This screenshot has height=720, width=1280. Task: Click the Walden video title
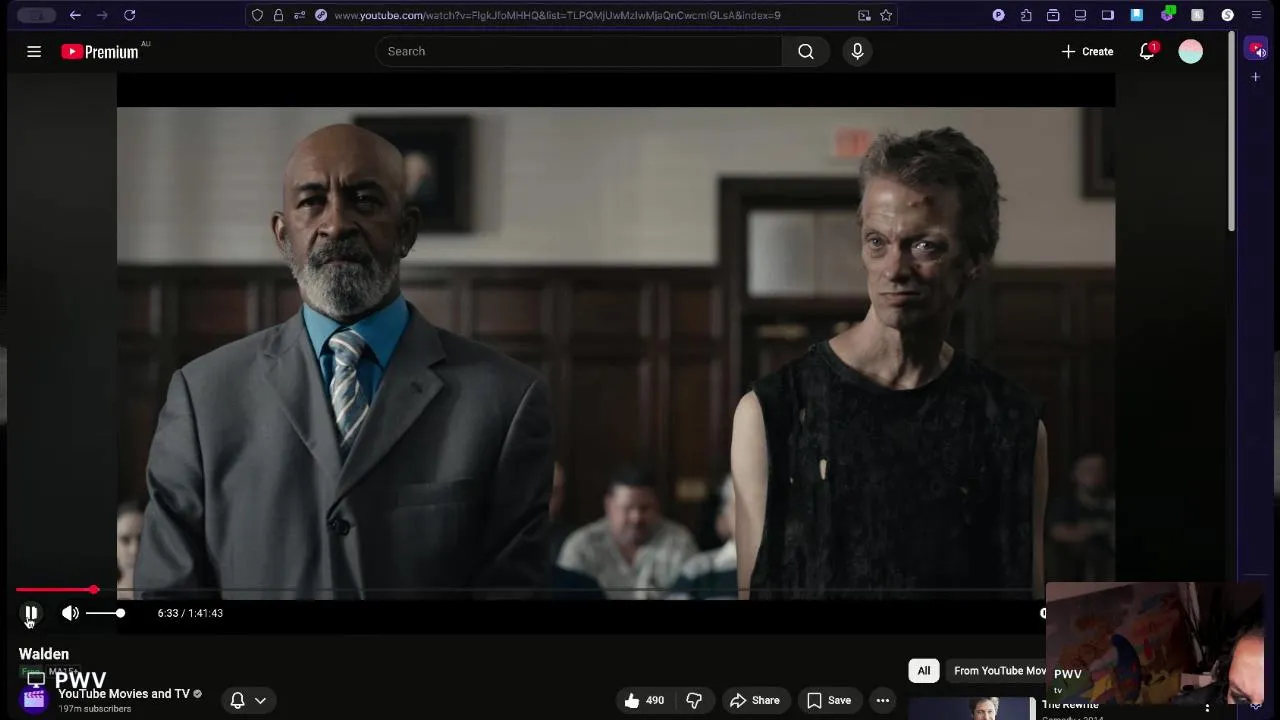(44, 654)
